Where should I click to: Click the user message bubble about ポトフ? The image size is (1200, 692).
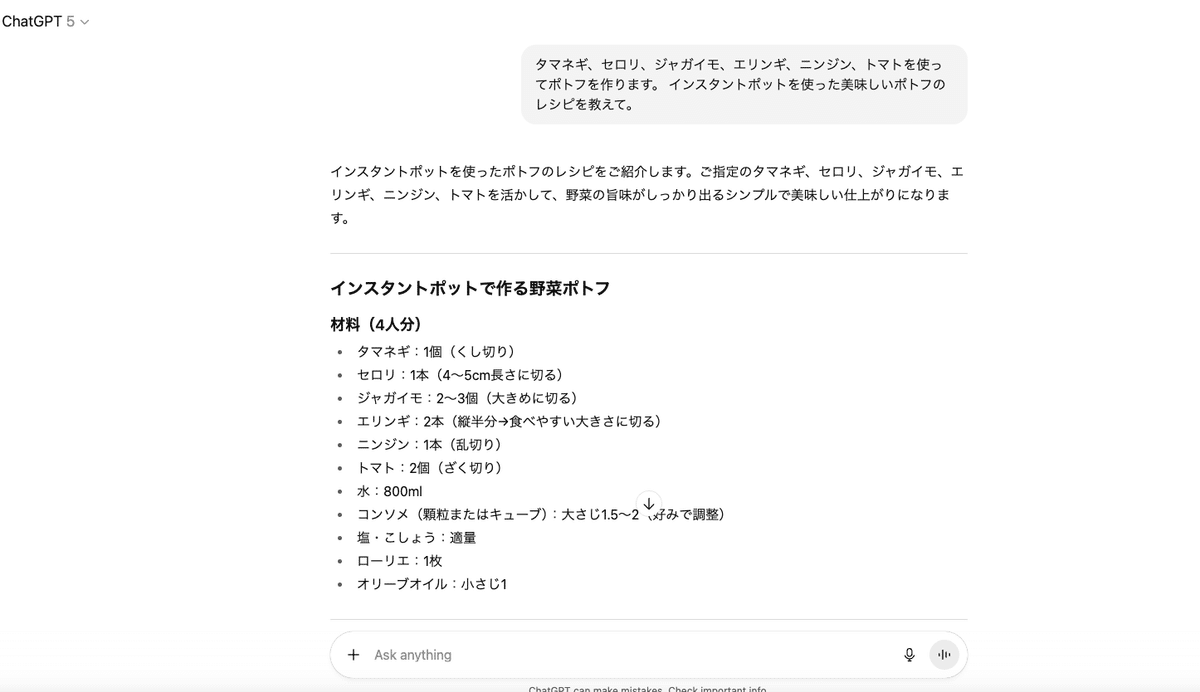point(744,84)
